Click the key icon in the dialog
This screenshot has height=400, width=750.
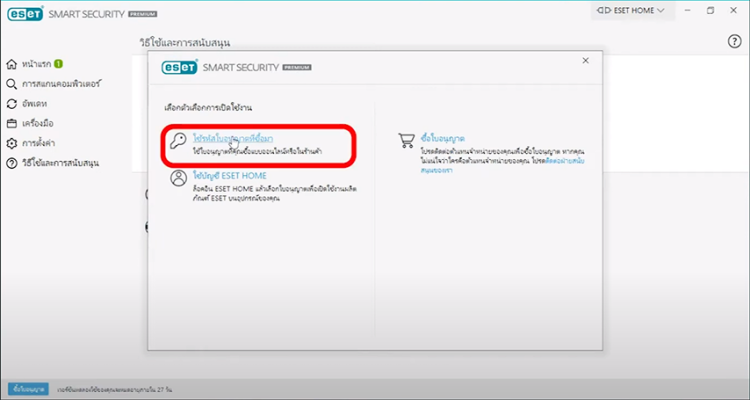[178, 142]
